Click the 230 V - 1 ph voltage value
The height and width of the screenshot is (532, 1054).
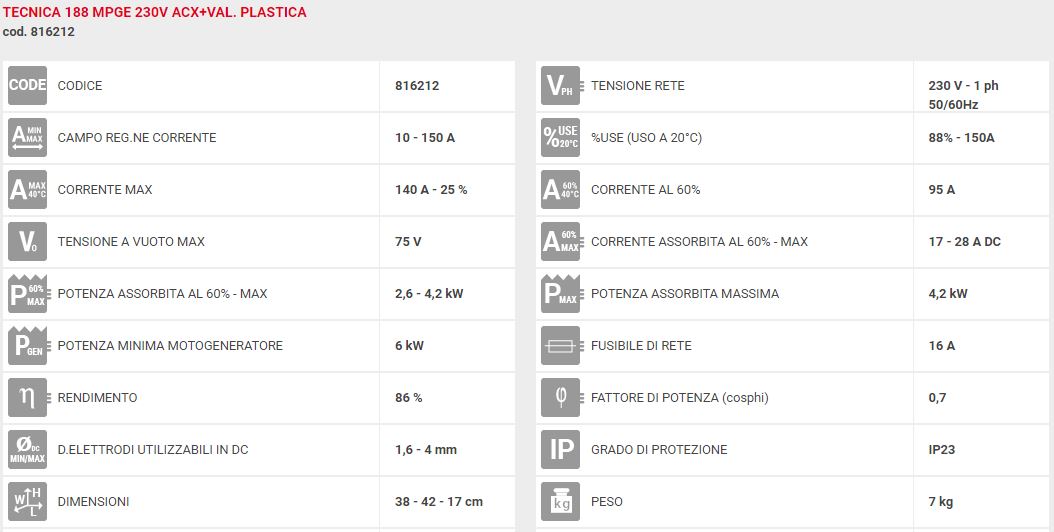point(963,85)
